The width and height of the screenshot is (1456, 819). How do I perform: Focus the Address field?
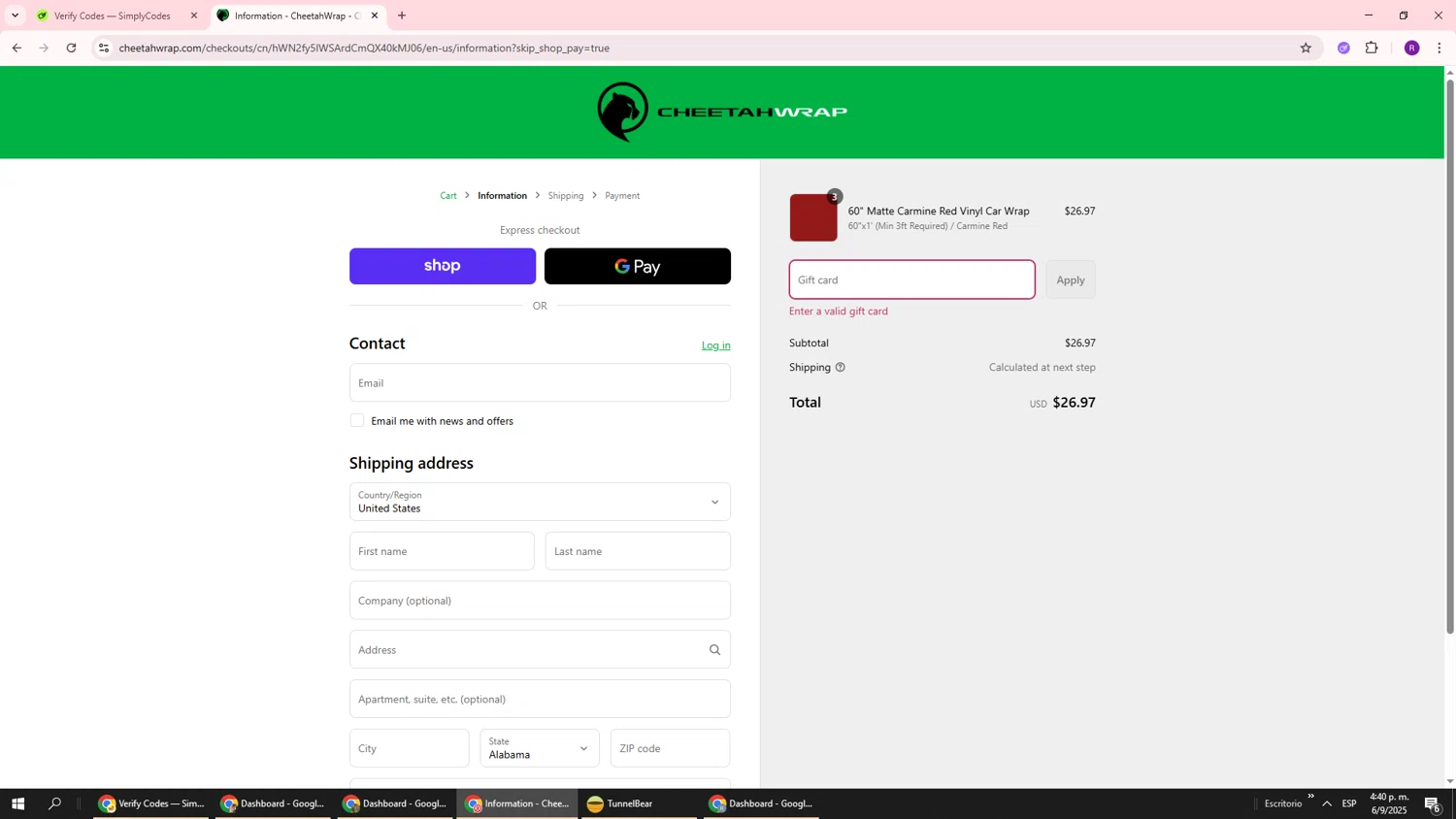point(540,650)
